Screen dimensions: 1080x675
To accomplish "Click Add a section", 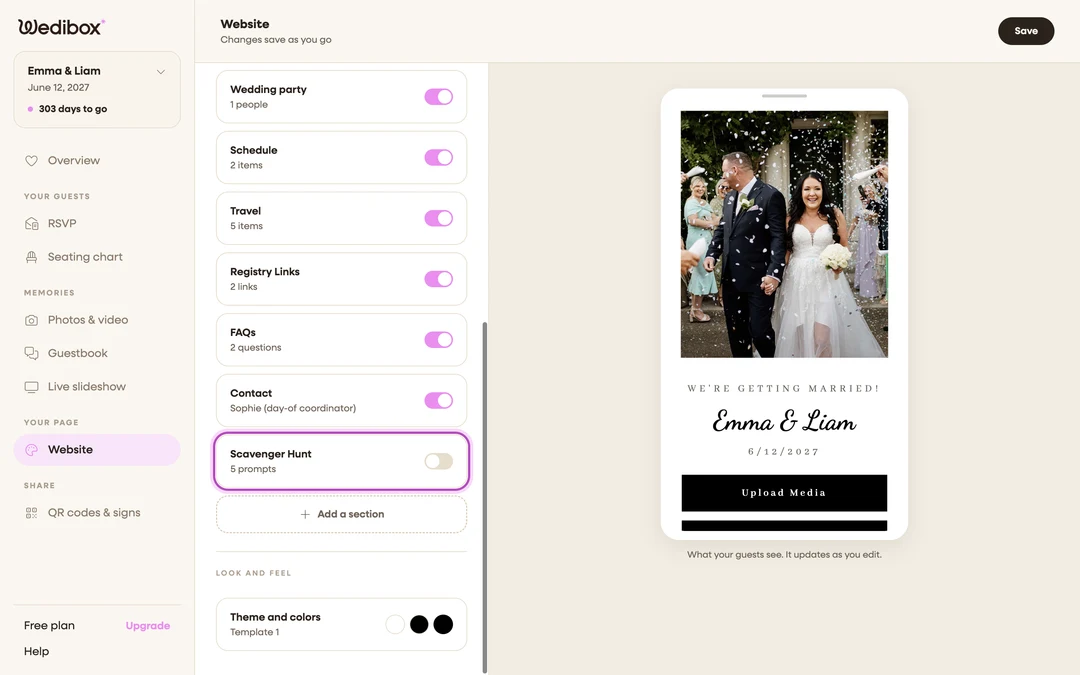I will [342, 515].
